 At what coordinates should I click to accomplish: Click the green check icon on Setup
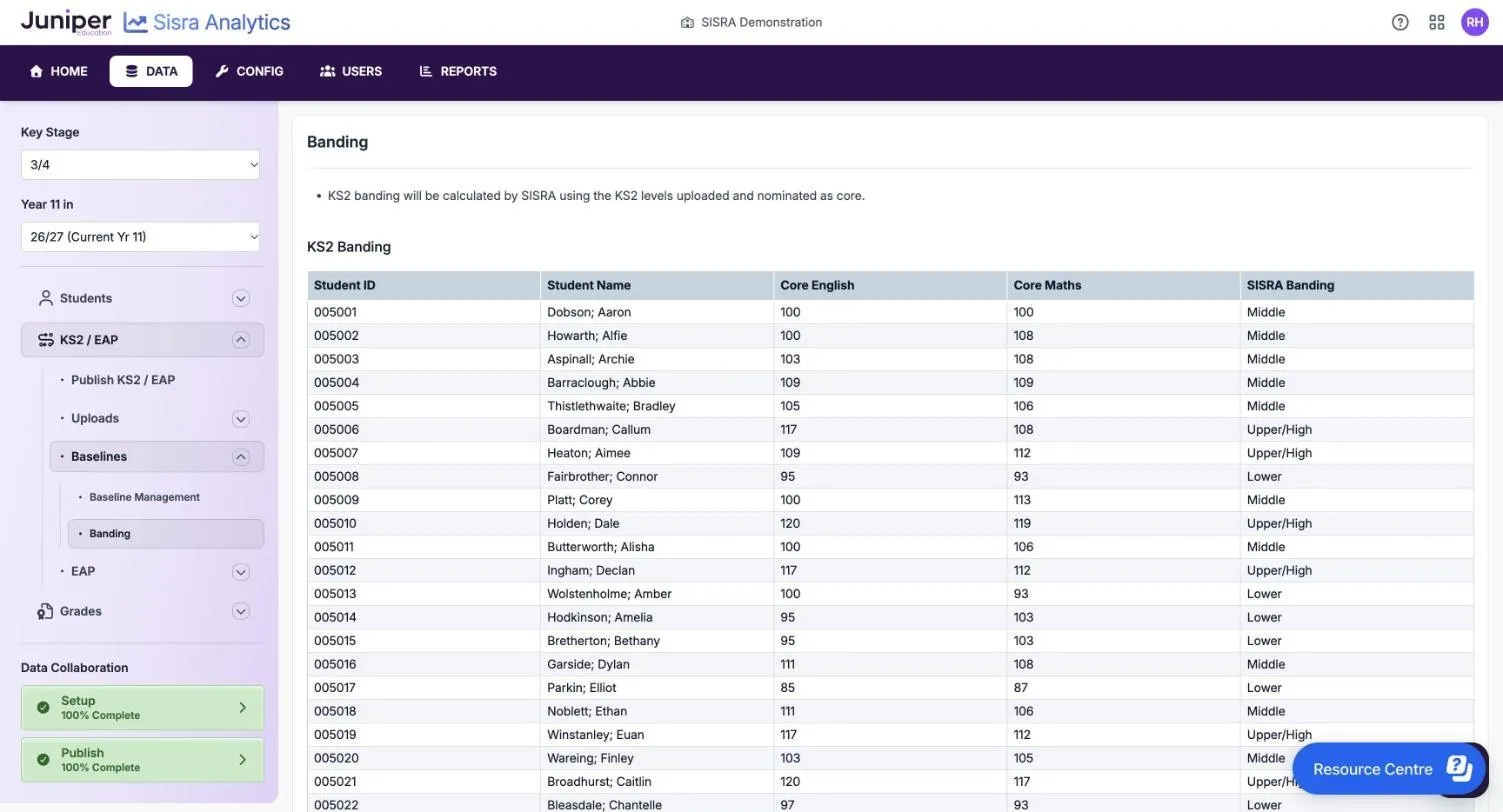point(43,708)
